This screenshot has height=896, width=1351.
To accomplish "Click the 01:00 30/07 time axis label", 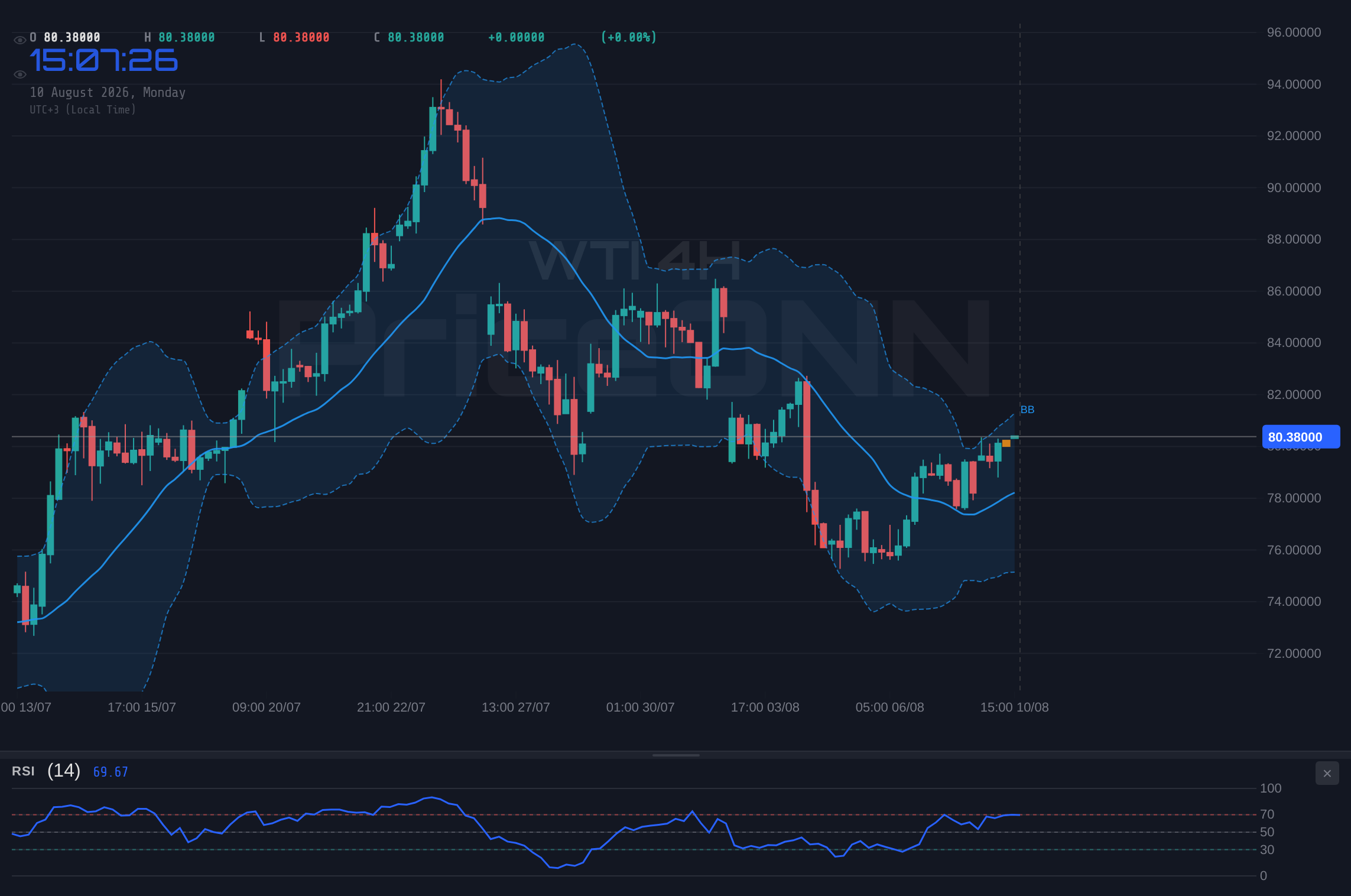I will click(x=641, y=707).
